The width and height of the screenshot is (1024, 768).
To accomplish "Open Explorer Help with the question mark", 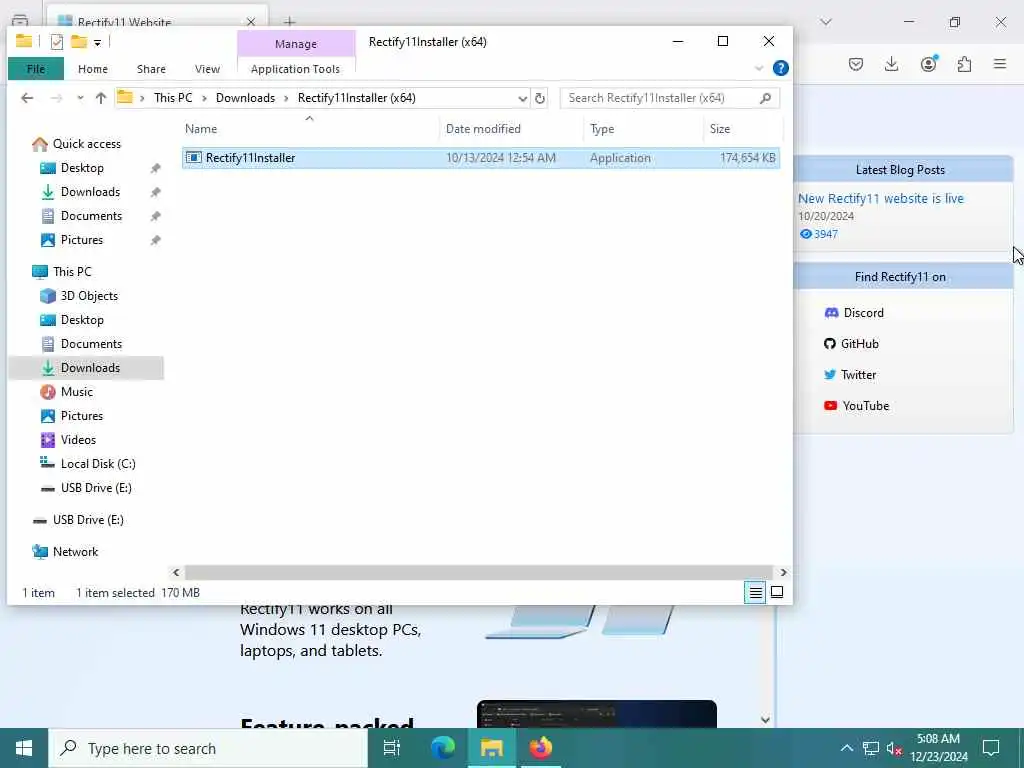I will point(780,68).
